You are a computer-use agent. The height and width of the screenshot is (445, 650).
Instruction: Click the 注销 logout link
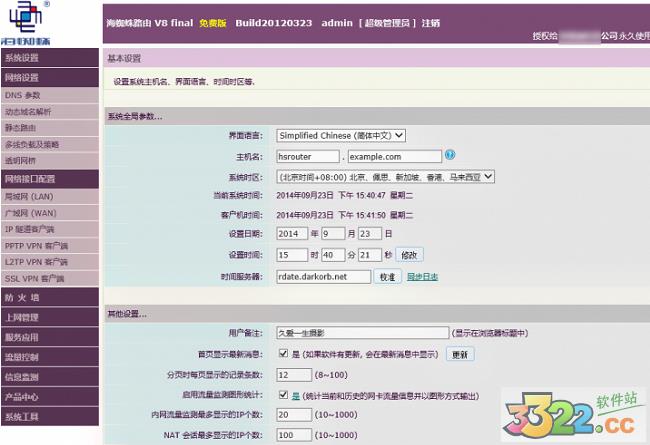(x=430, y=23)
